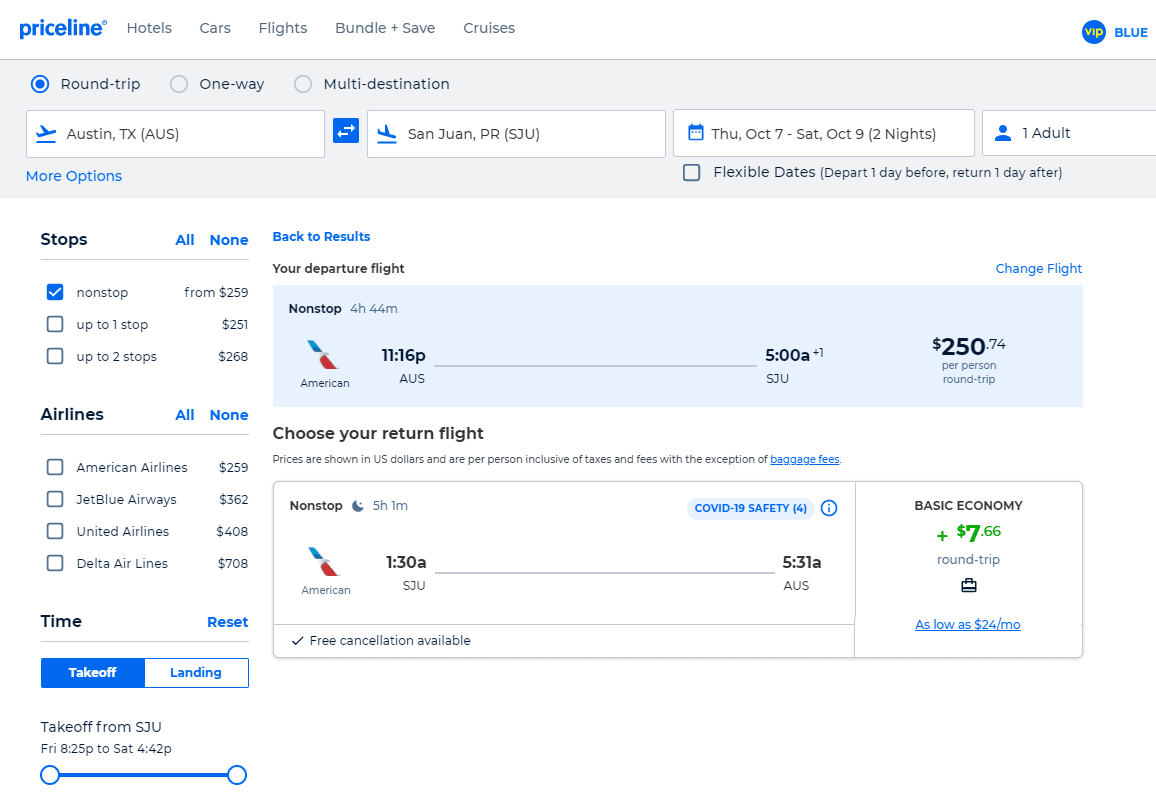Click the Change Flight link

pyautogui.click(x=1038, y=268)
